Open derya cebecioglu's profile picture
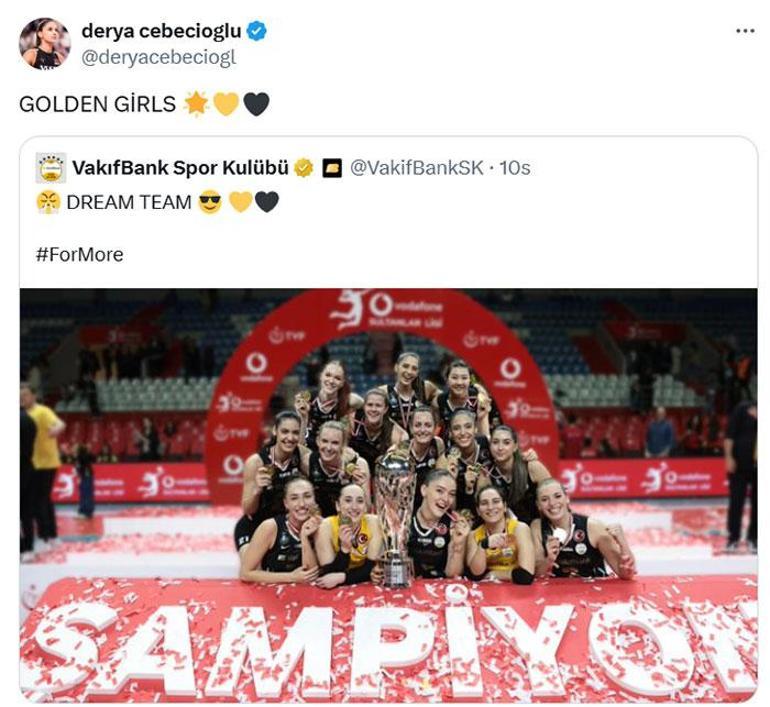Screen dimensions: 770x707 tap(44, 44)
